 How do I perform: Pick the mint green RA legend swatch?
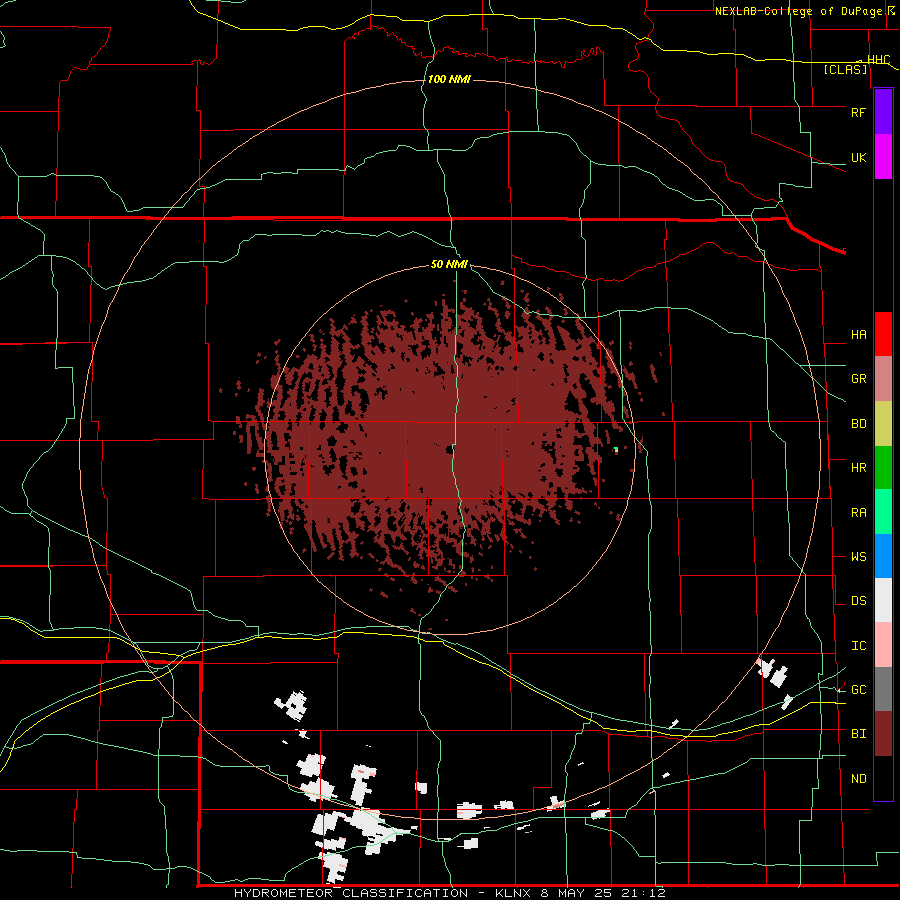[x=883, y=511]
